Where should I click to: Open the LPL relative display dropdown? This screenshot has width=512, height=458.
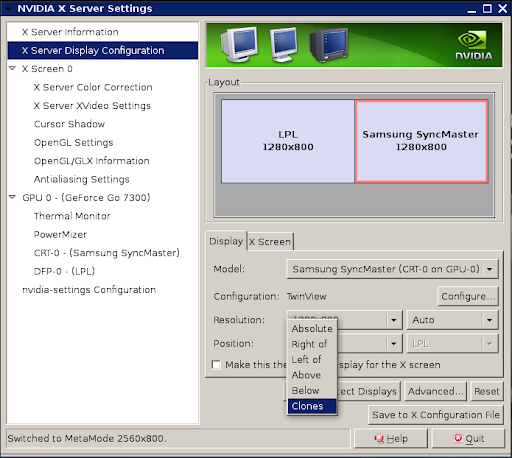pyautogui.click(x=452, y=343)
